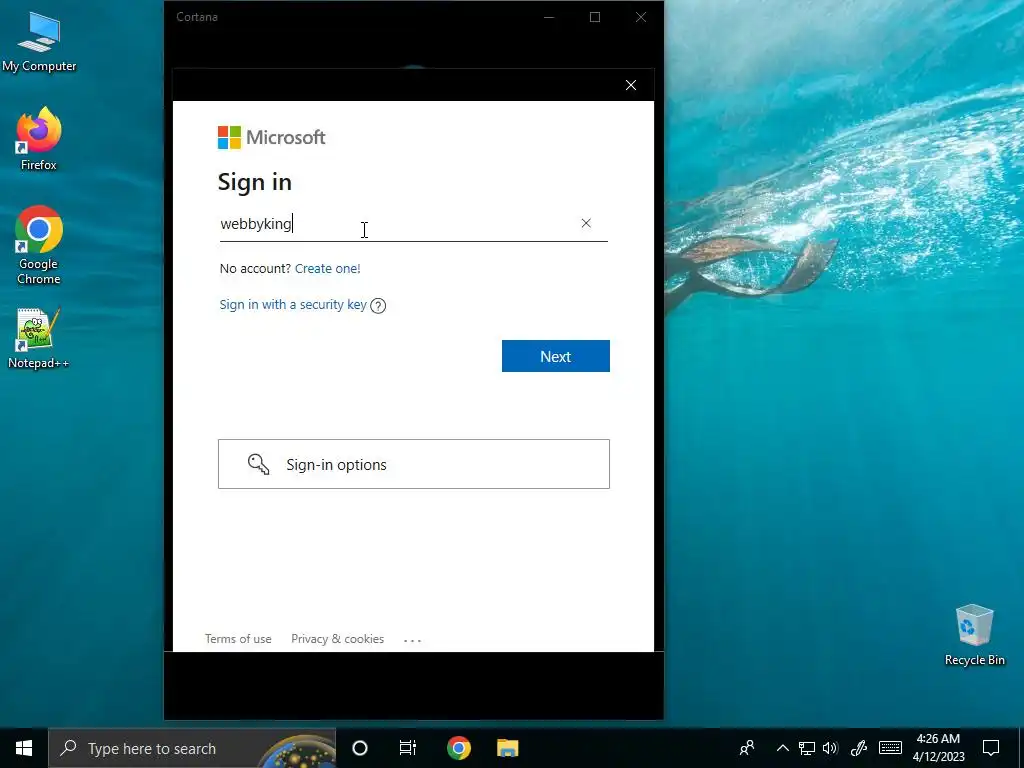Screen dimensions: 1024x768
Task: Click the Sign in heading
Action: point(255,182)
